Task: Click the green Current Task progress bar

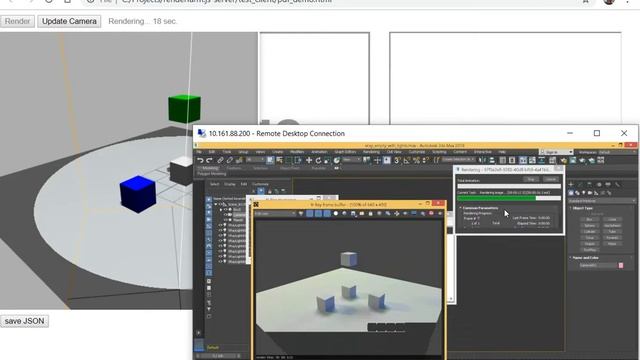Action: point(509,198)
